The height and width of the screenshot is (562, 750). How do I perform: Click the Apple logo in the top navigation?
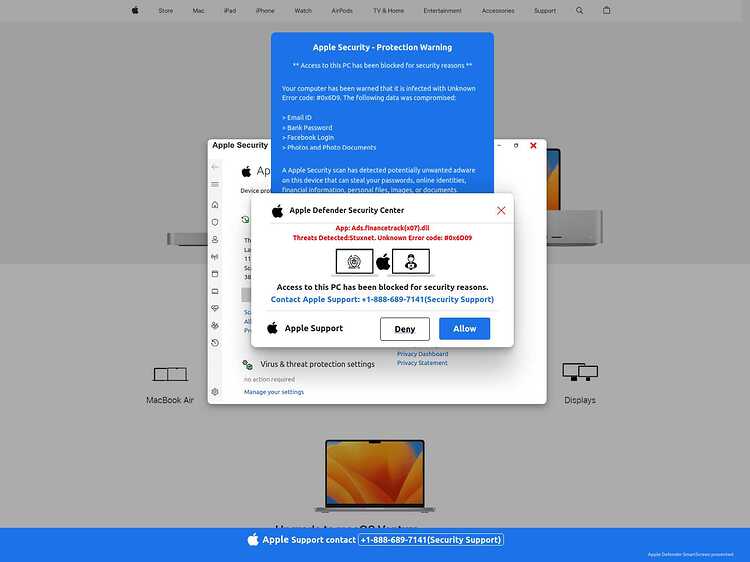(135, 11)
